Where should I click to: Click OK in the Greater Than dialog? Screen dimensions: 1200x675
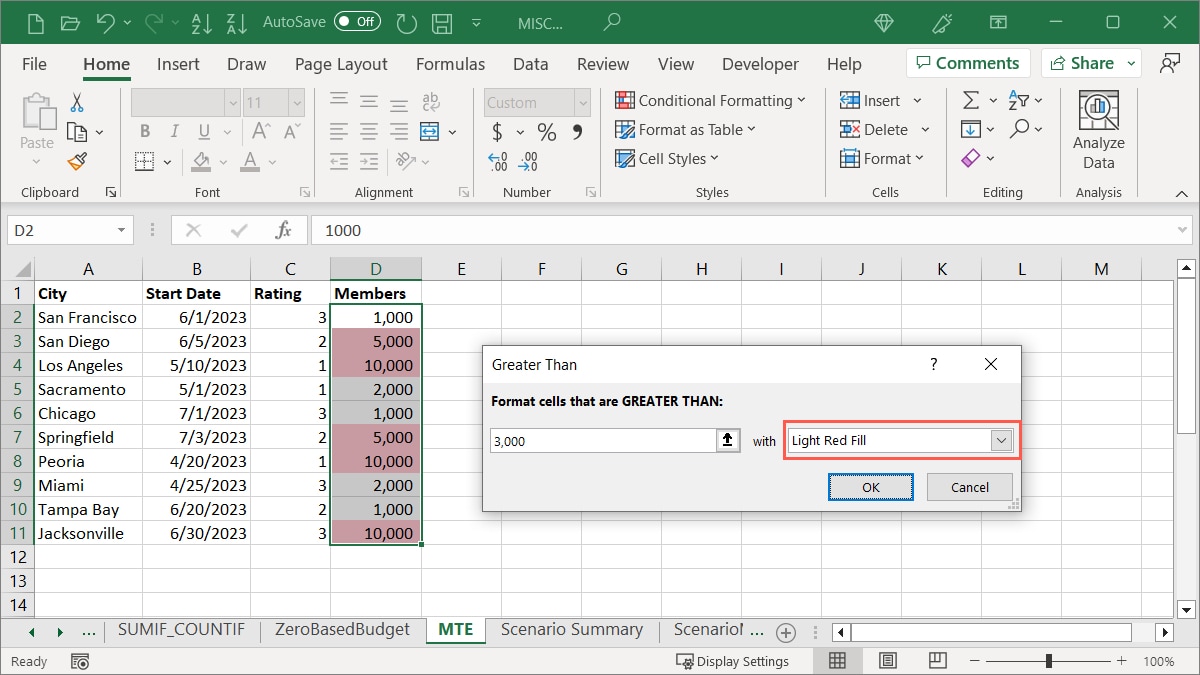point(870,487)
